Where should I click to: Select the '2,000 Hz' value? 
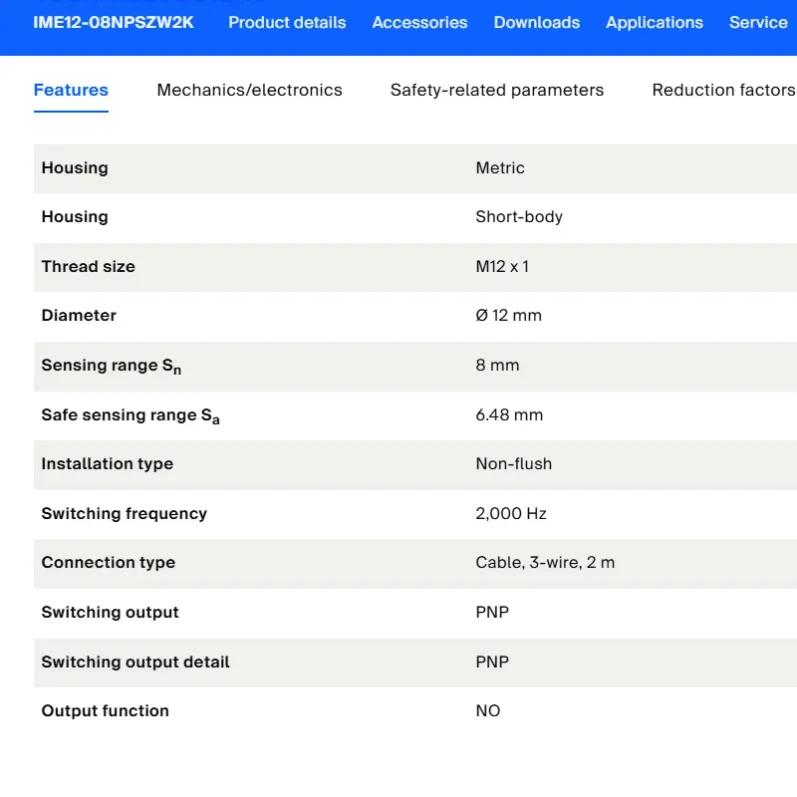tap(511, 513)
